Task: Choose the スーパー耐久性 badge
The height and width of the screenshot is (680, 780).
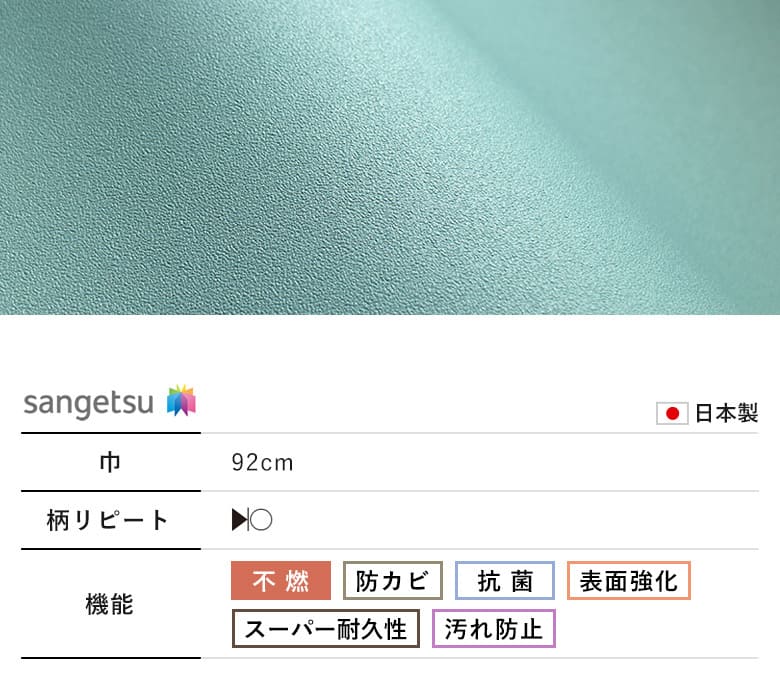Action: tap(326, 629)
